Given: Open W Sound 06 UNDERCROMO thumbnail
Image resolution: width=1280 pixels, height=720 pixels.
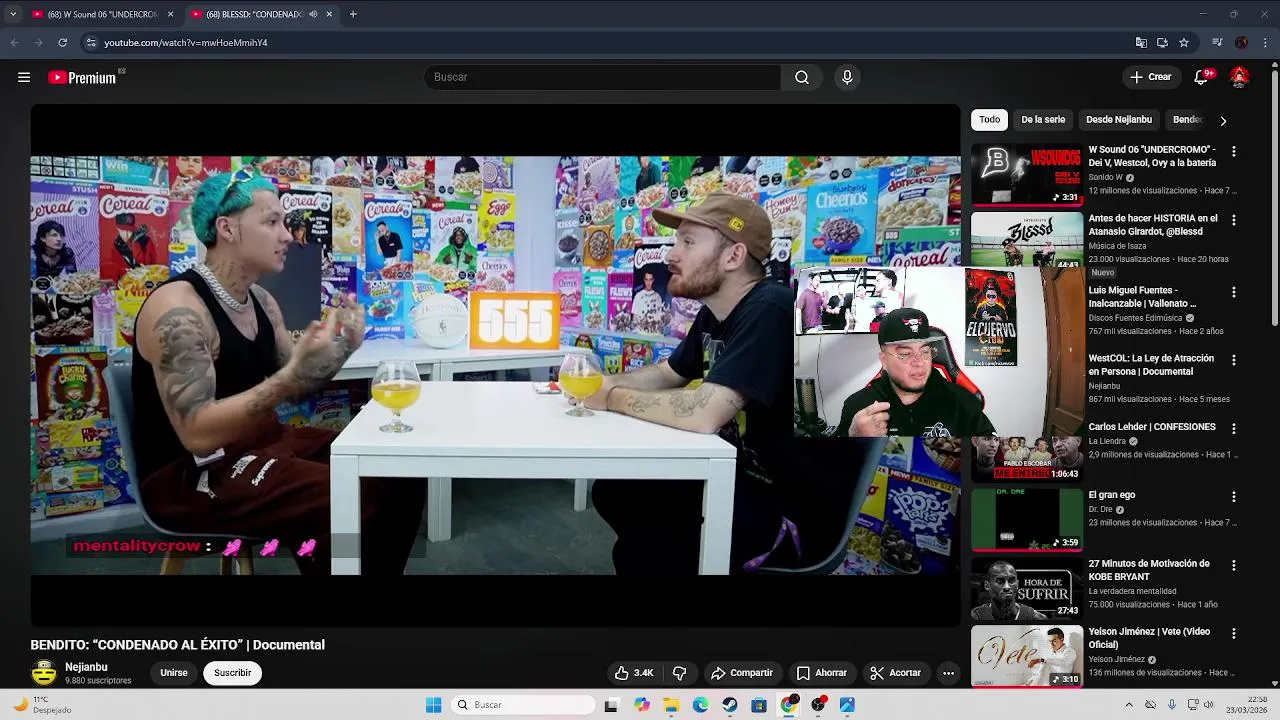Looking at the screenshot, I should click(x=1027, y=174).
